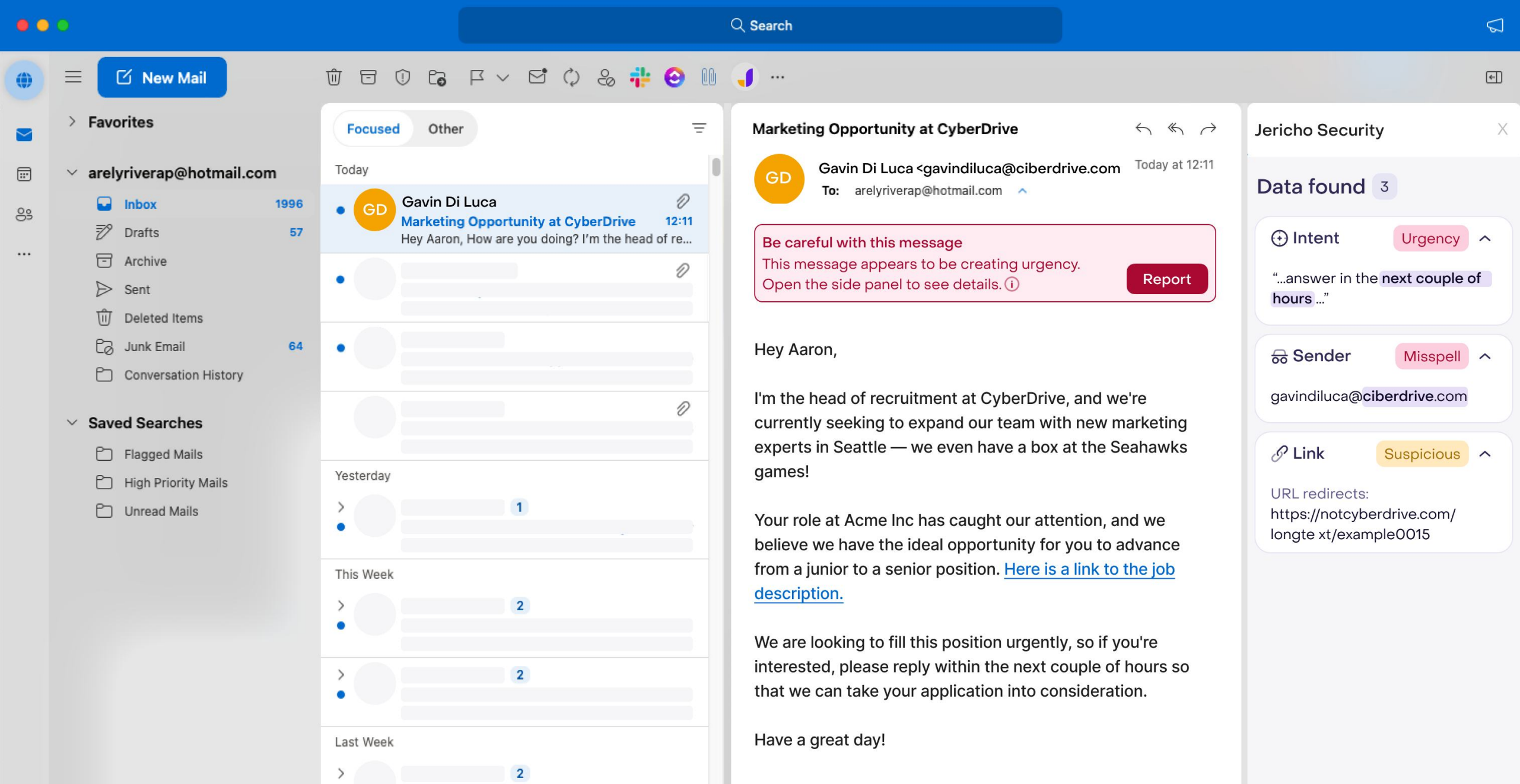Toggle the side panel layout icon
This screenshot has width=1520, height=784.
point(1493,77)
